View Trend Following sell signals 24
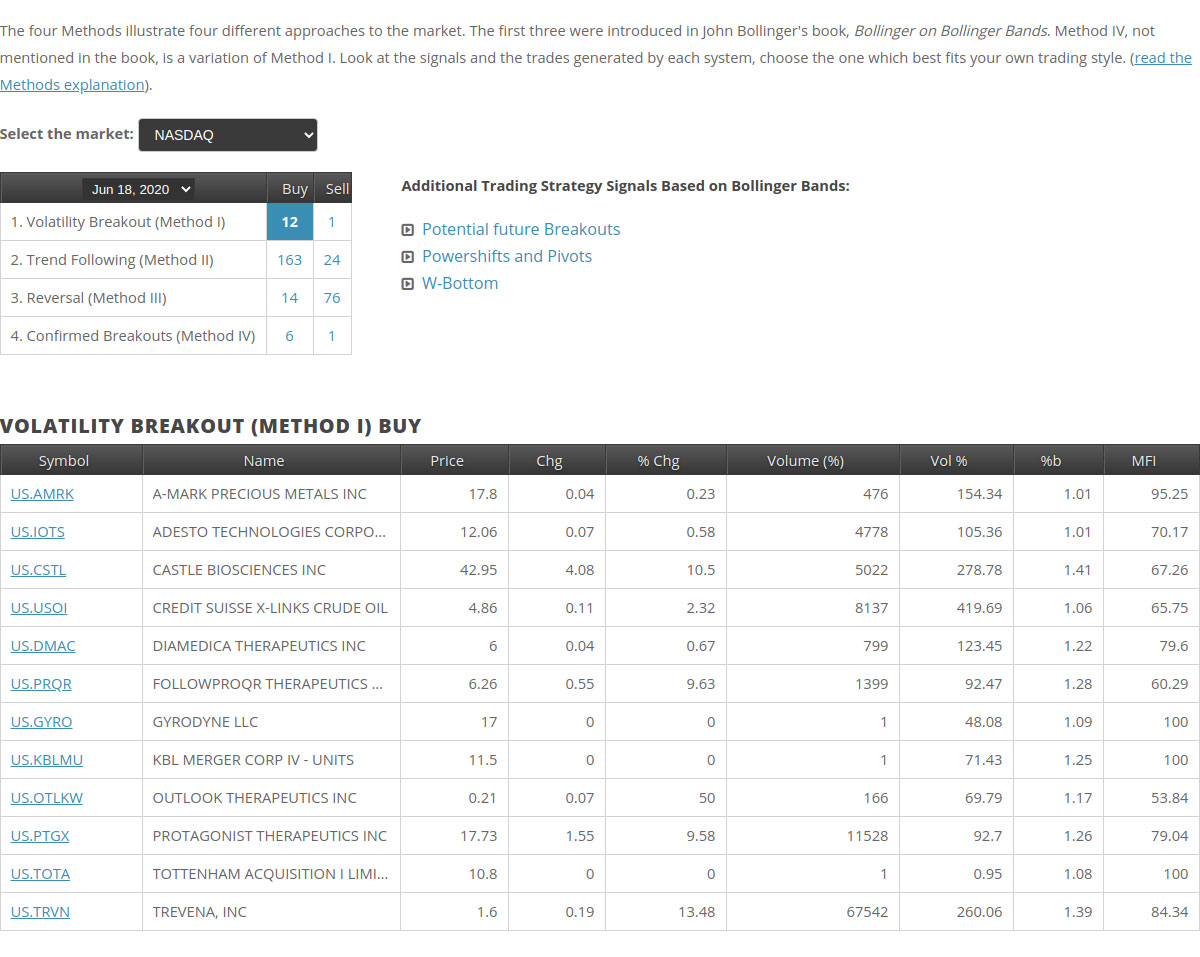1200x957 pixels. (332, 260)
